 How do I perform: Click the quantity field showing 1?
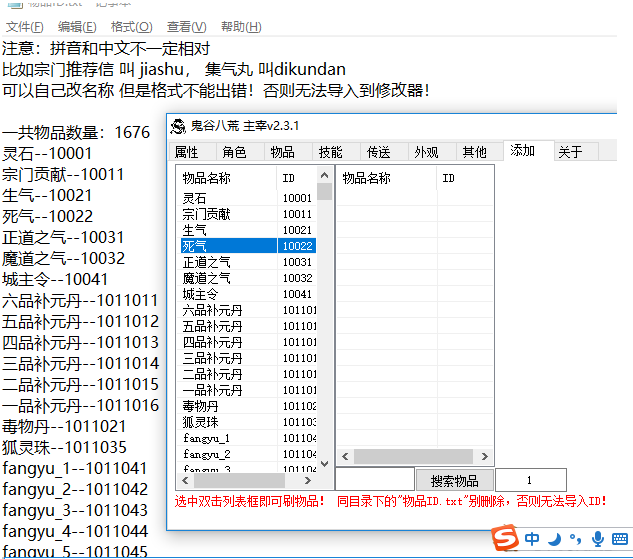click(x=530, y=480)
